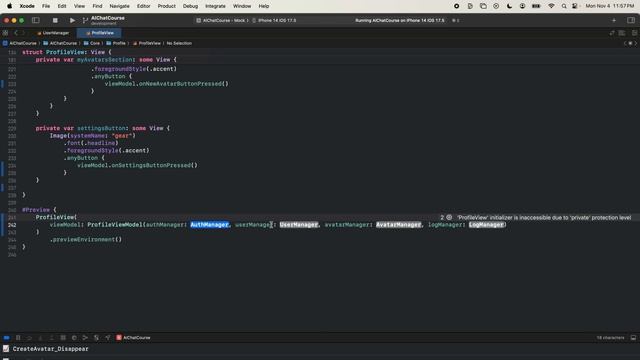Open the Apple menu
640x360 pixels.
pyautogui.click(x=9, y=6)
